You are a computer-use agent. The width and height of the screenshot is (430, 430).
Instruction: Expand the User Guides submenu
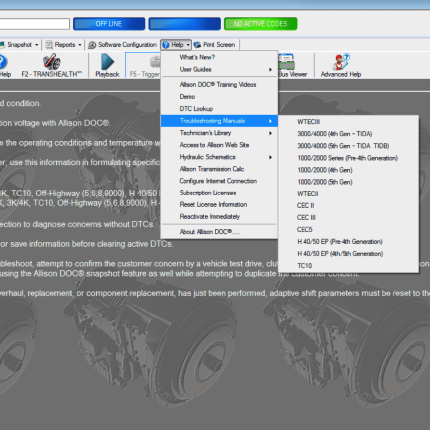tap(219, 69)
